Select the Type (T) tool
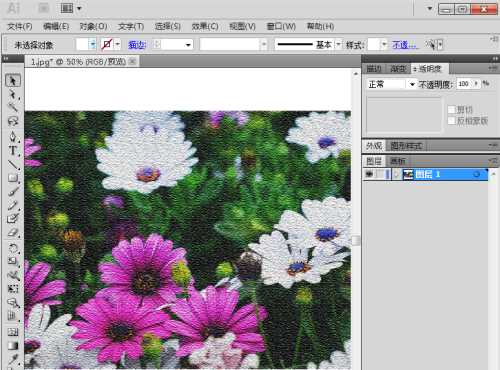Viewport: 500px width, 370px height. (x=13, y=151)
